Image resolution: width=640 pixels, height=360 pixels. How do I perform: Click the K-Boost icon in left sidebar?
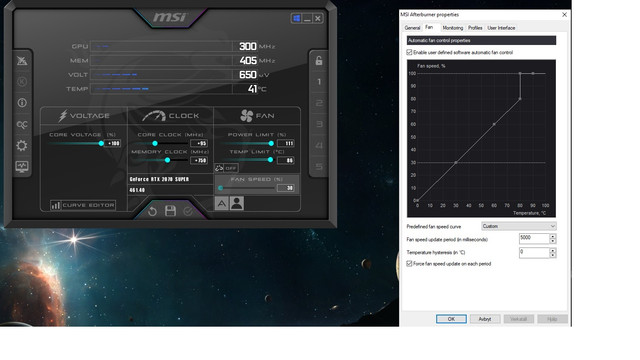click(22, 82)
